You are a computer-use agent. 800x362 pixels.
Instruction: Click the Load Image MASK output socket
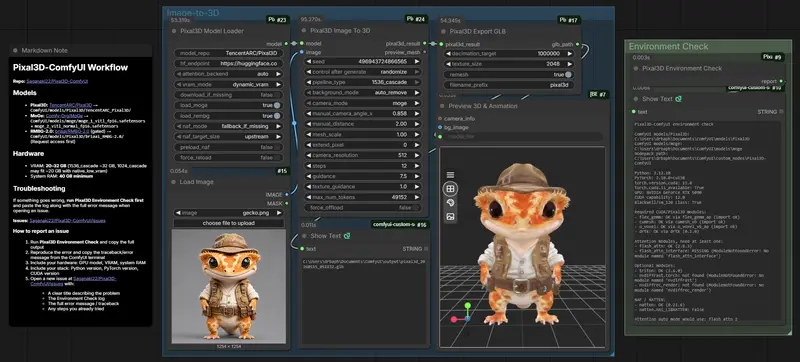(x=287, y=203)
